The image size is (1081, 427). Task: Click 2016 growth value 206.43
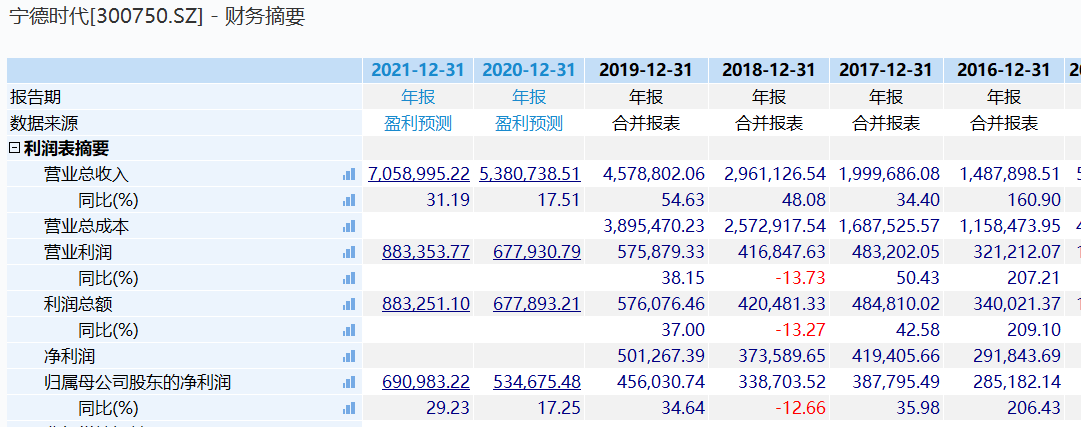[1033, 408]
